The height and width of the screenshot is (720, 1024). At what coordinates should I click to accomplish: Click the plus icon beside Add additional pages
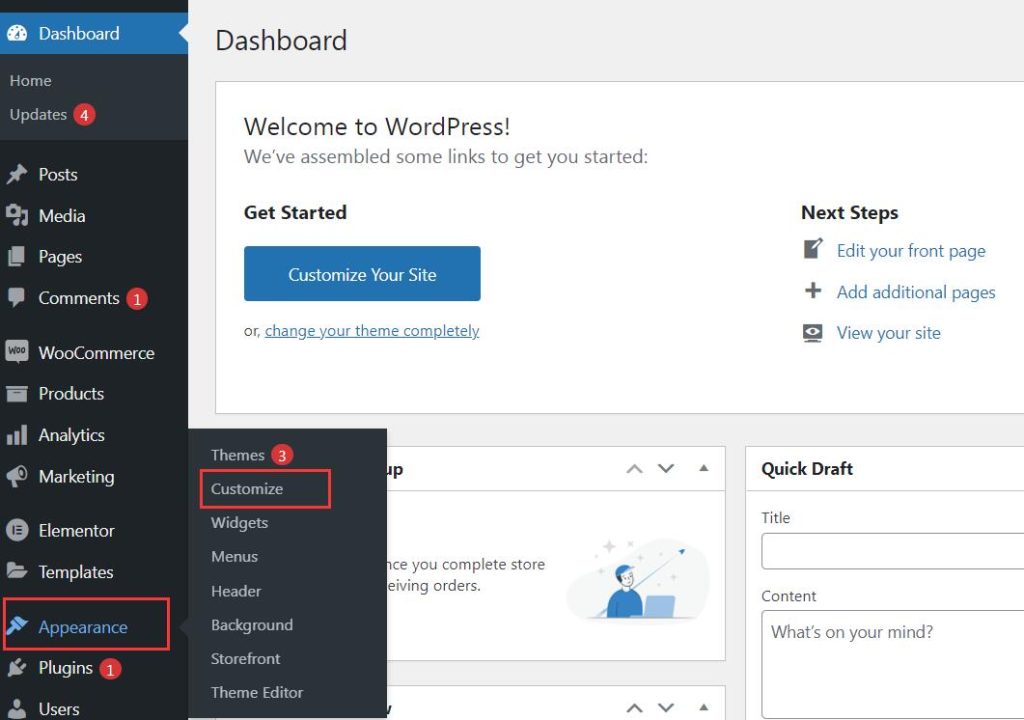(813, 291)
